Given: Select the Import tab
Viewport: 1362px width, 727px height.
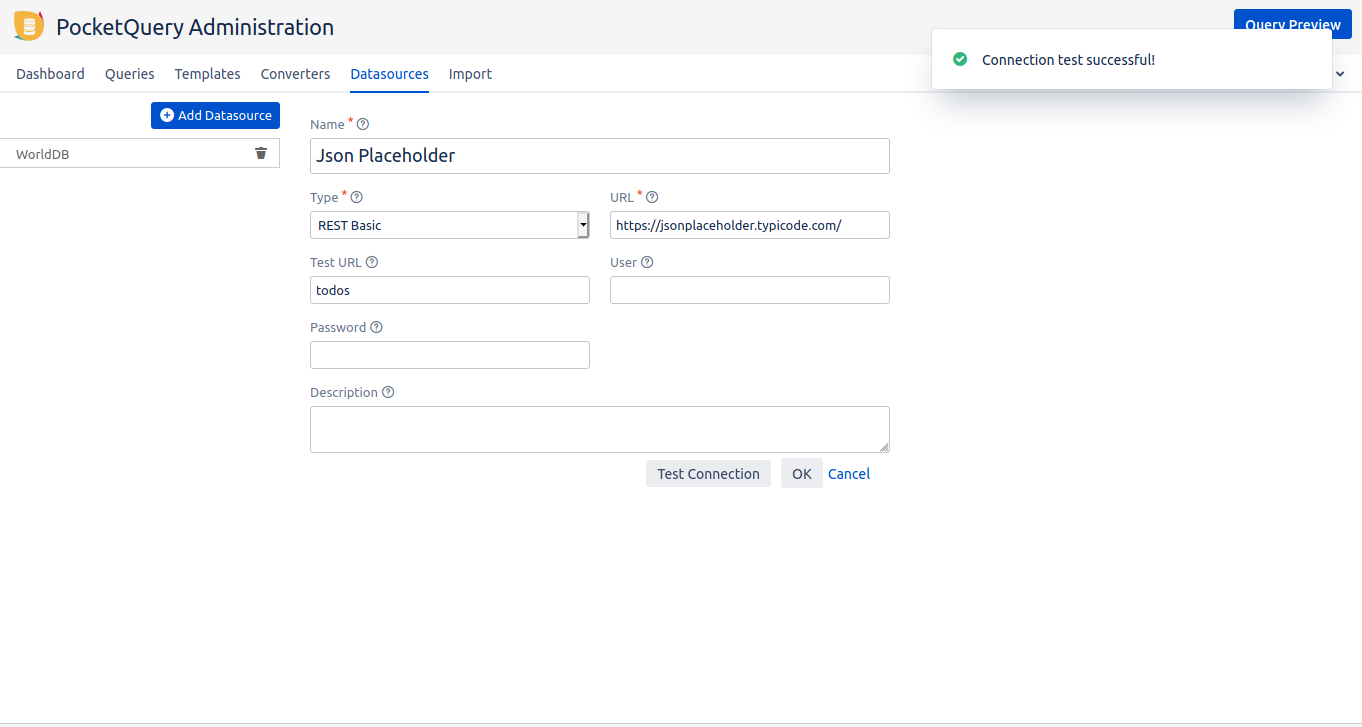Looking at the screenshot, I should (470, 74).
